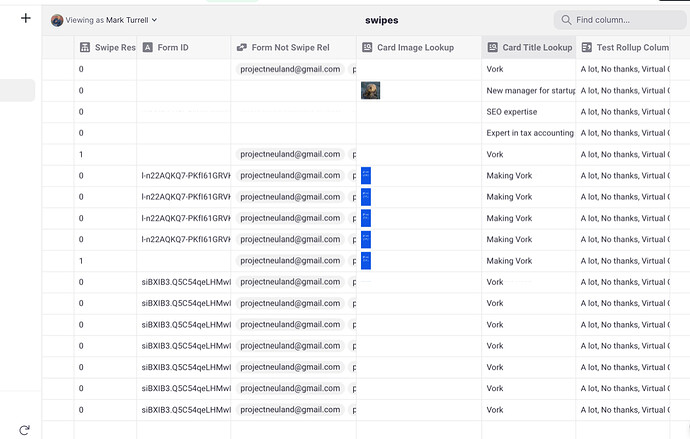
Task: Click the Form Not Swipe Rel relation icon
Action: [x=241, y=47]
